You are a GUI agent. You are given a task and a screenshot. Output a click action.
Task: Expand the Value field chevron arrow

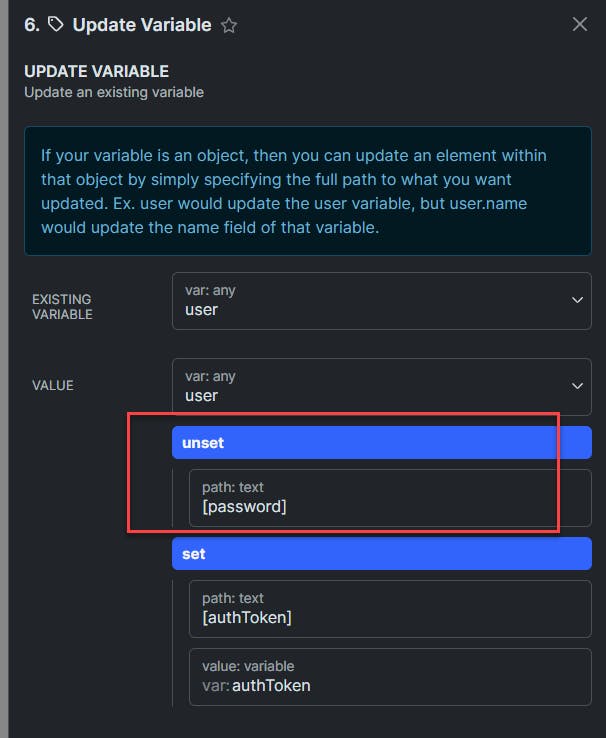point(577,386)
